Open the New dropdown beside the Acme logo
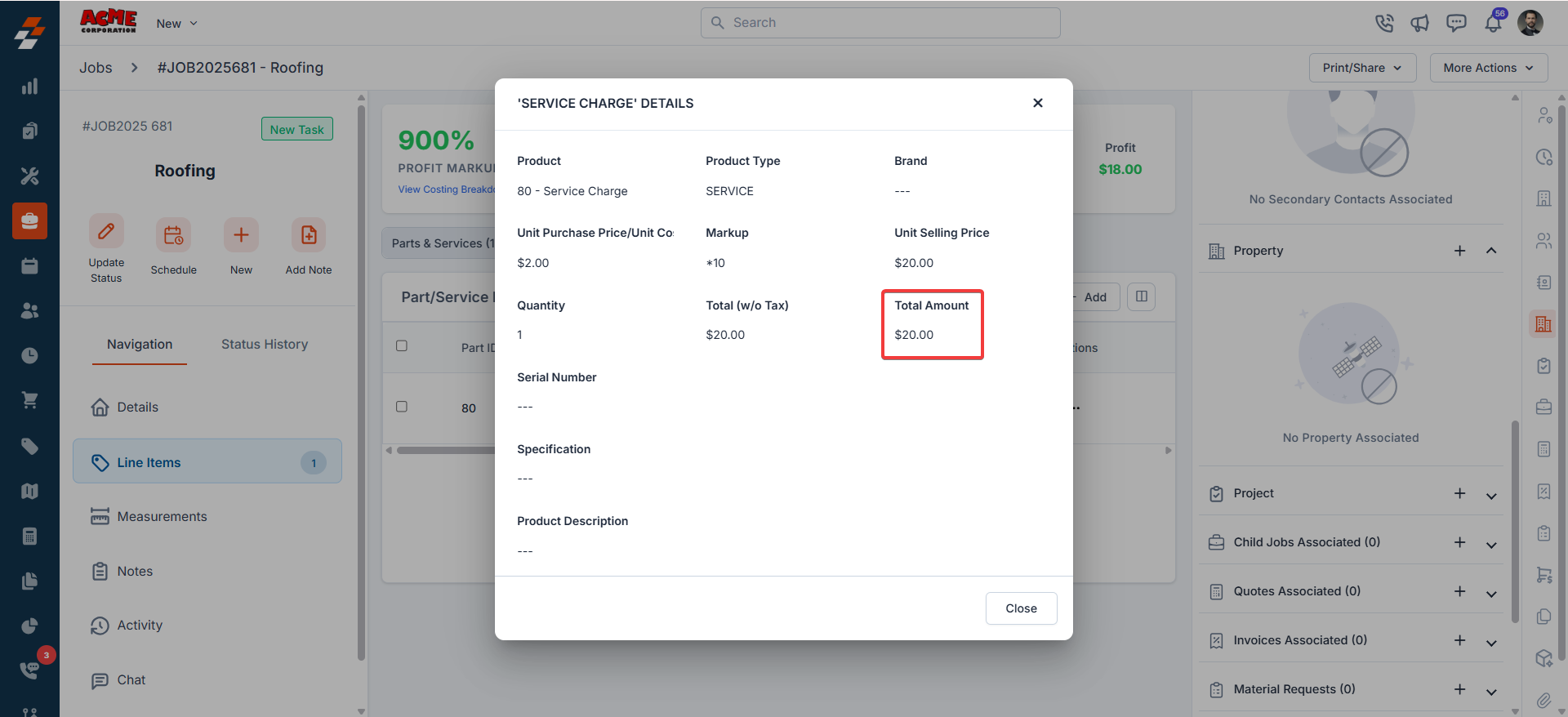The height and width of the screenshot is (717, 1568). pos(176,24)
